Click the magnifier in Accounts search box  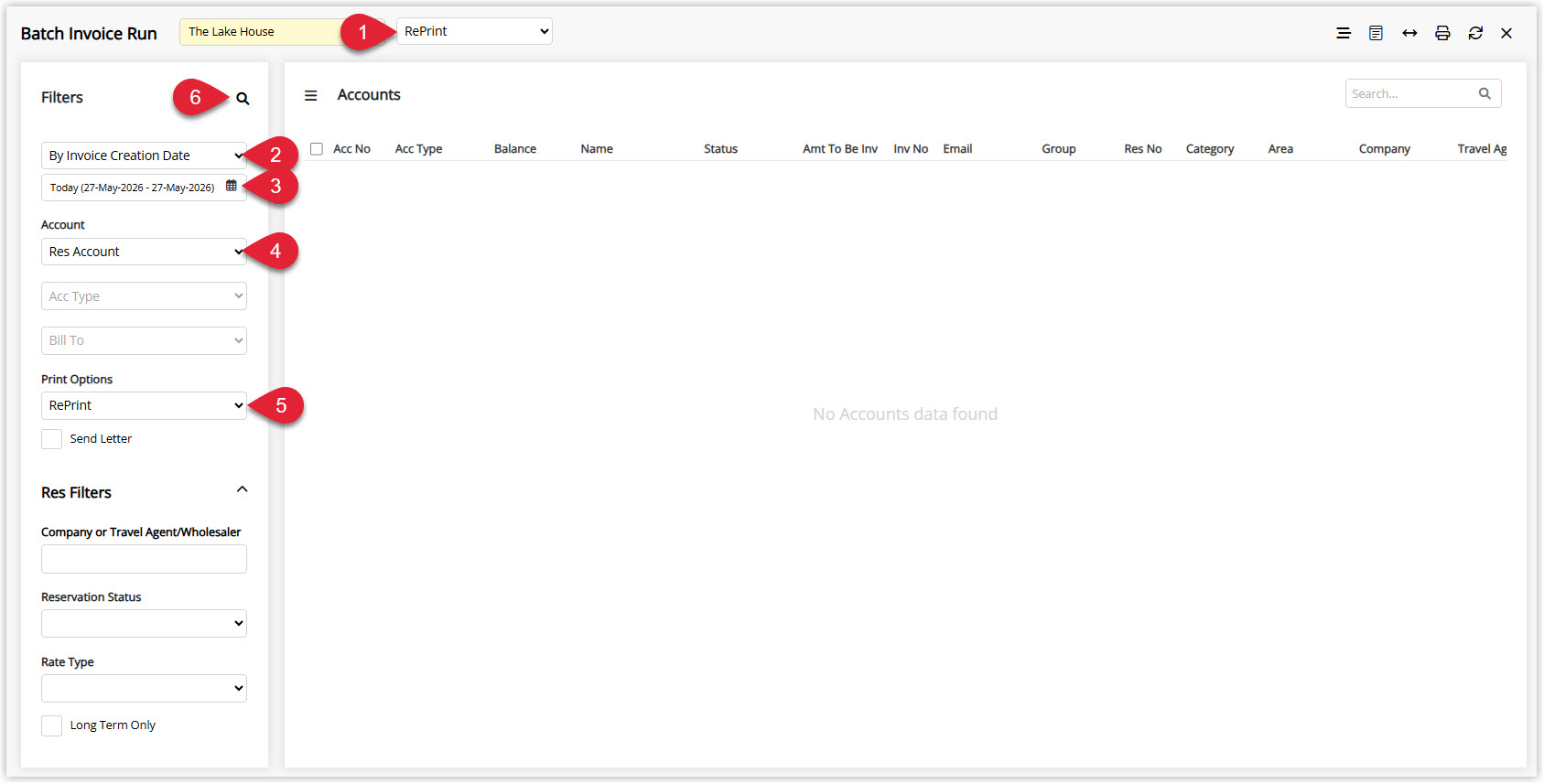tap(1485, 93)
